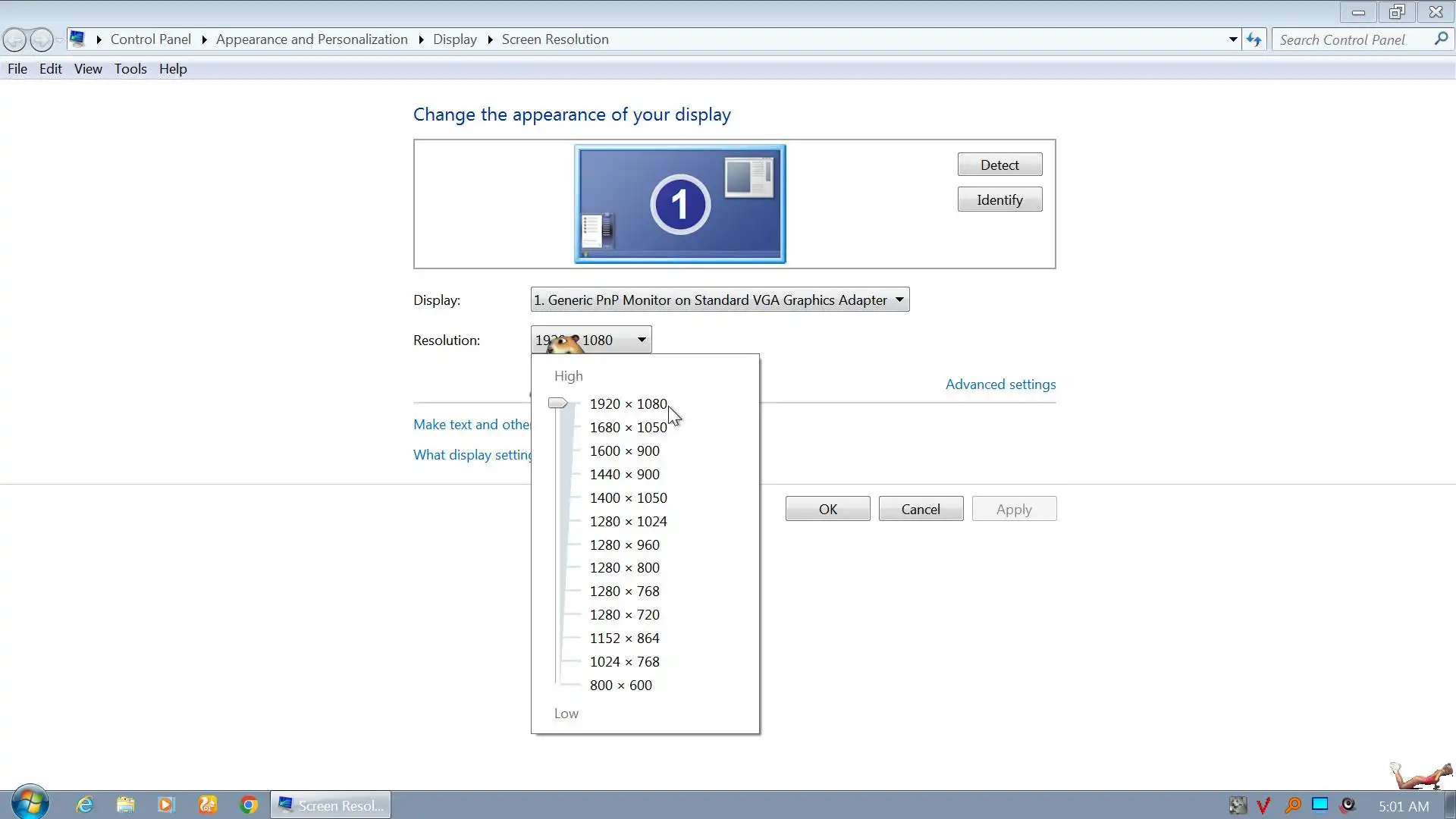The width and height of the screenshot is (1456, 819).
Task: Open the View menu
Action: [88, 69]
